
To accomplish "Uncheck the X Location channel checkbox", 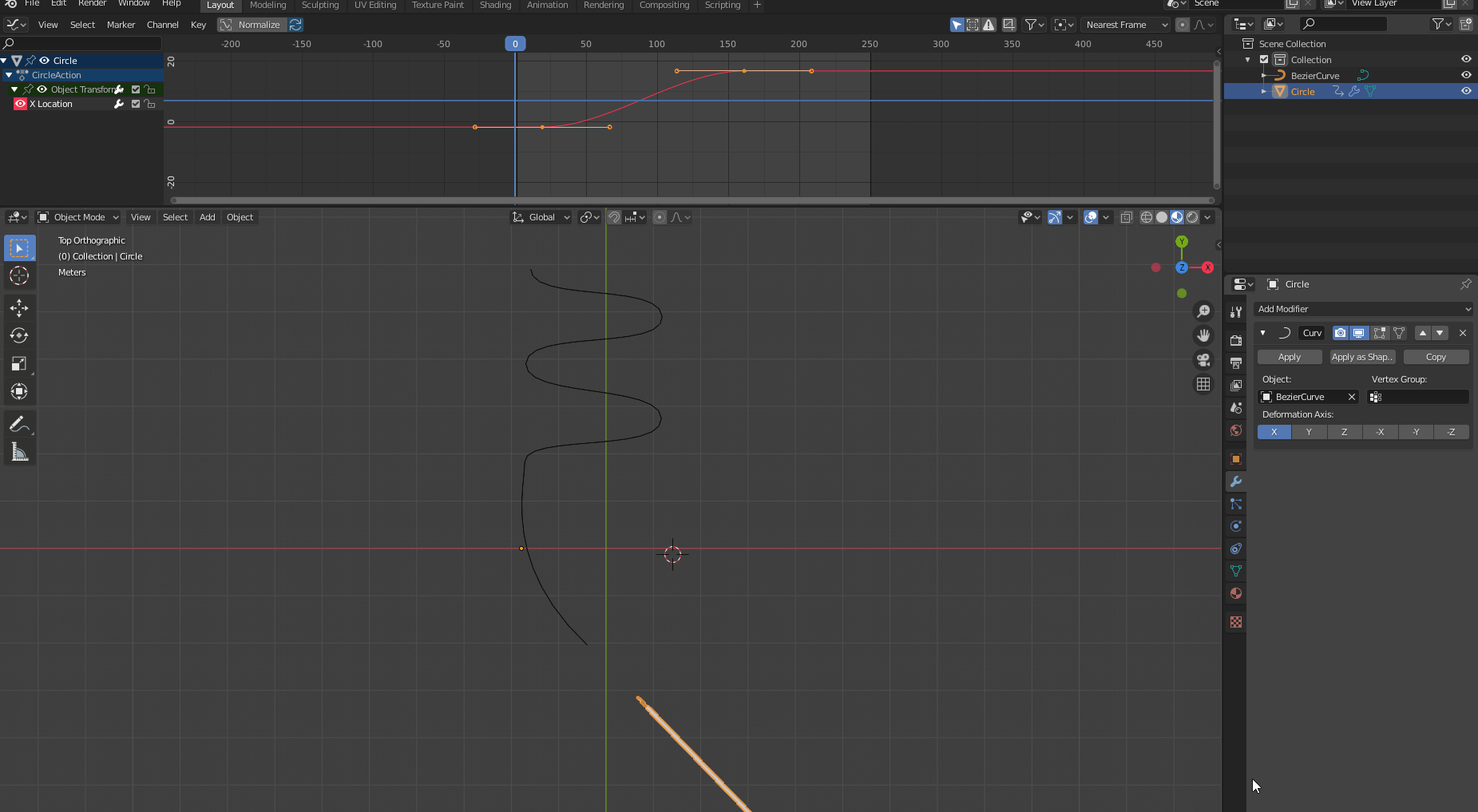I will click(136, 104).
